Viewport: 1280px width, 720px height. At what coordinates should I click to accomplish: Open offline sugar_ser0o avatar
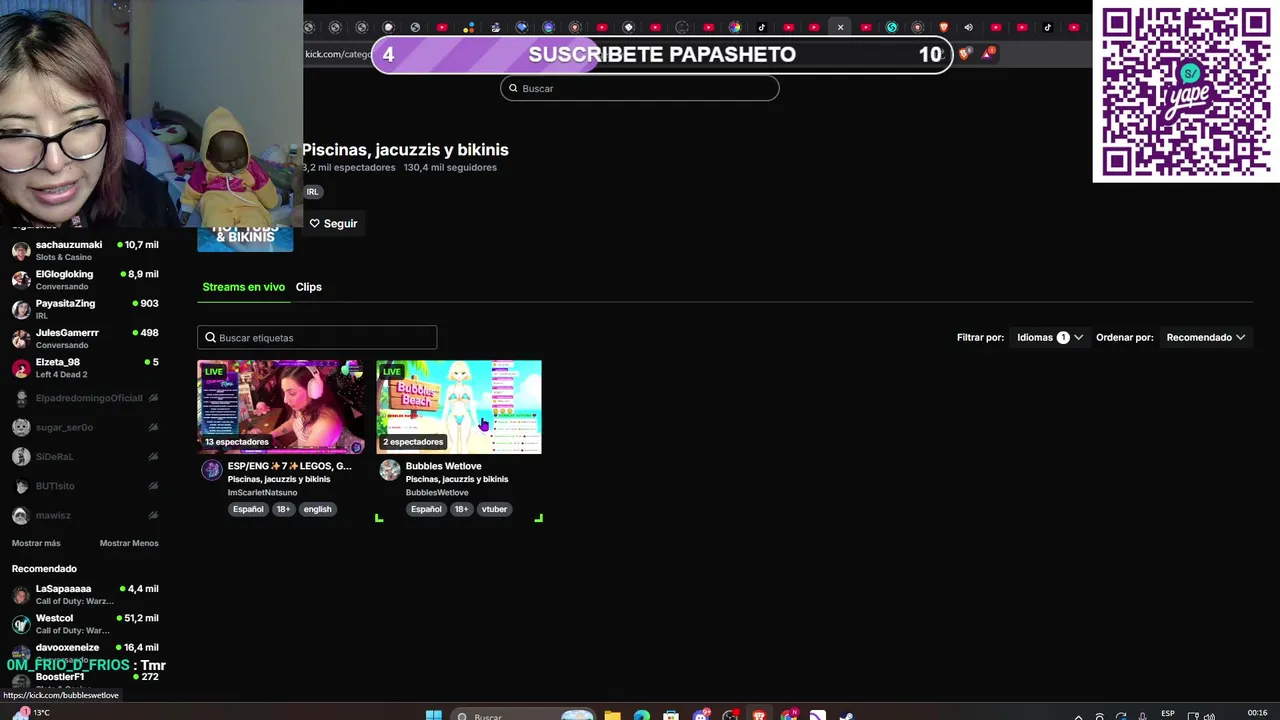point(21,427)
